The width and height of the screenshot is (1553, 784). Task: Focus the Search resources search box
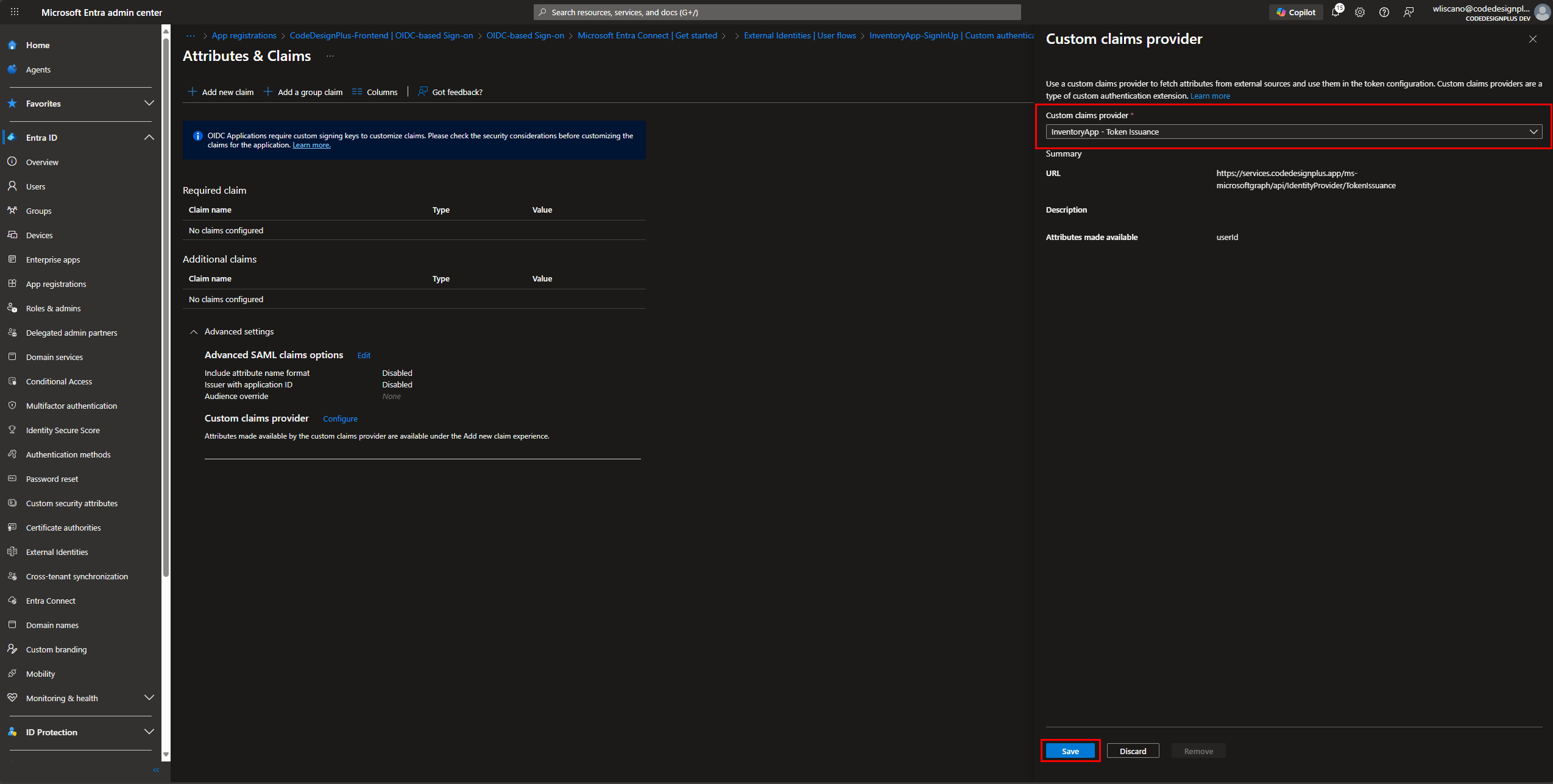pos(777,12)
